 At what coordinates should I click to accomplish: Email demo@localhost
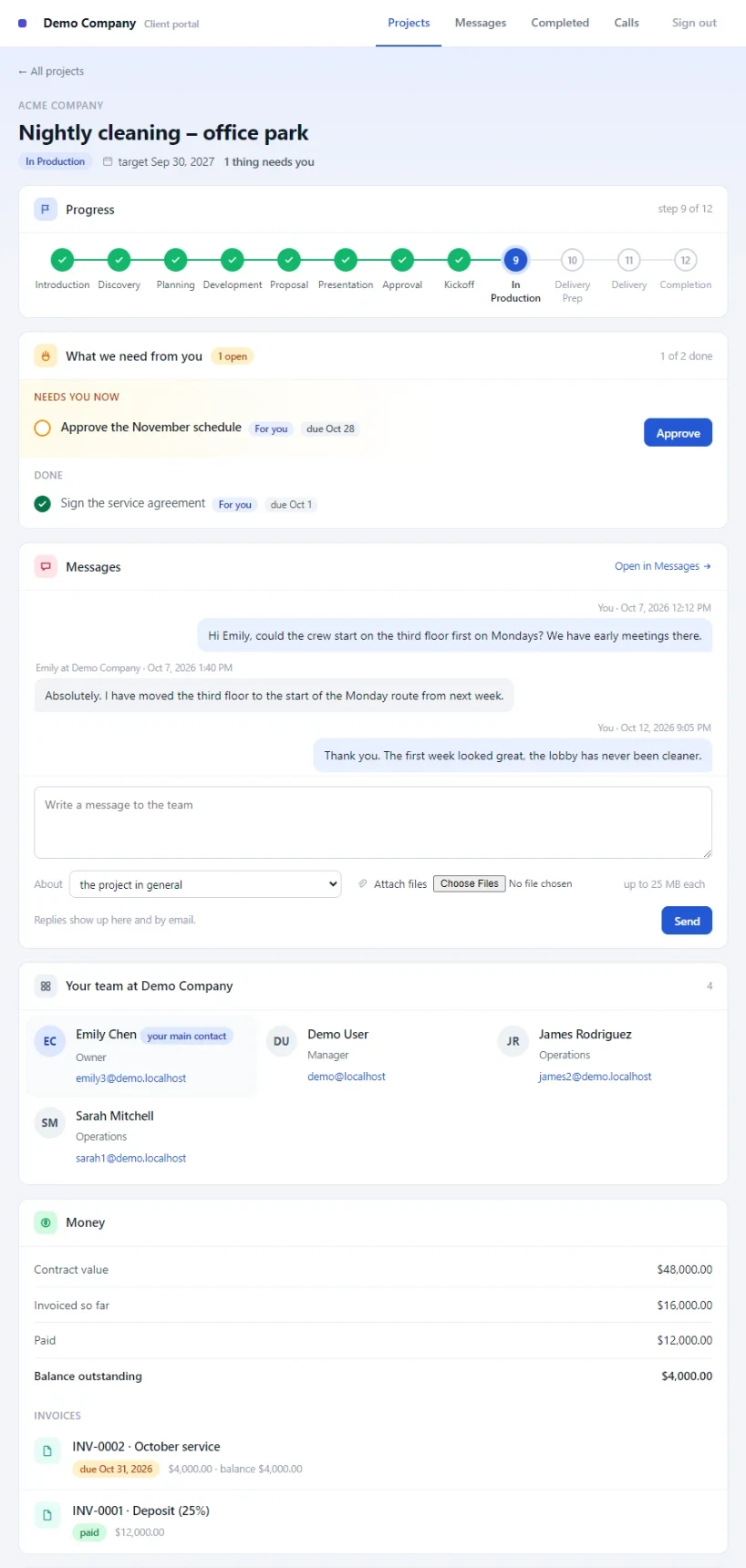coord(347,1077)
